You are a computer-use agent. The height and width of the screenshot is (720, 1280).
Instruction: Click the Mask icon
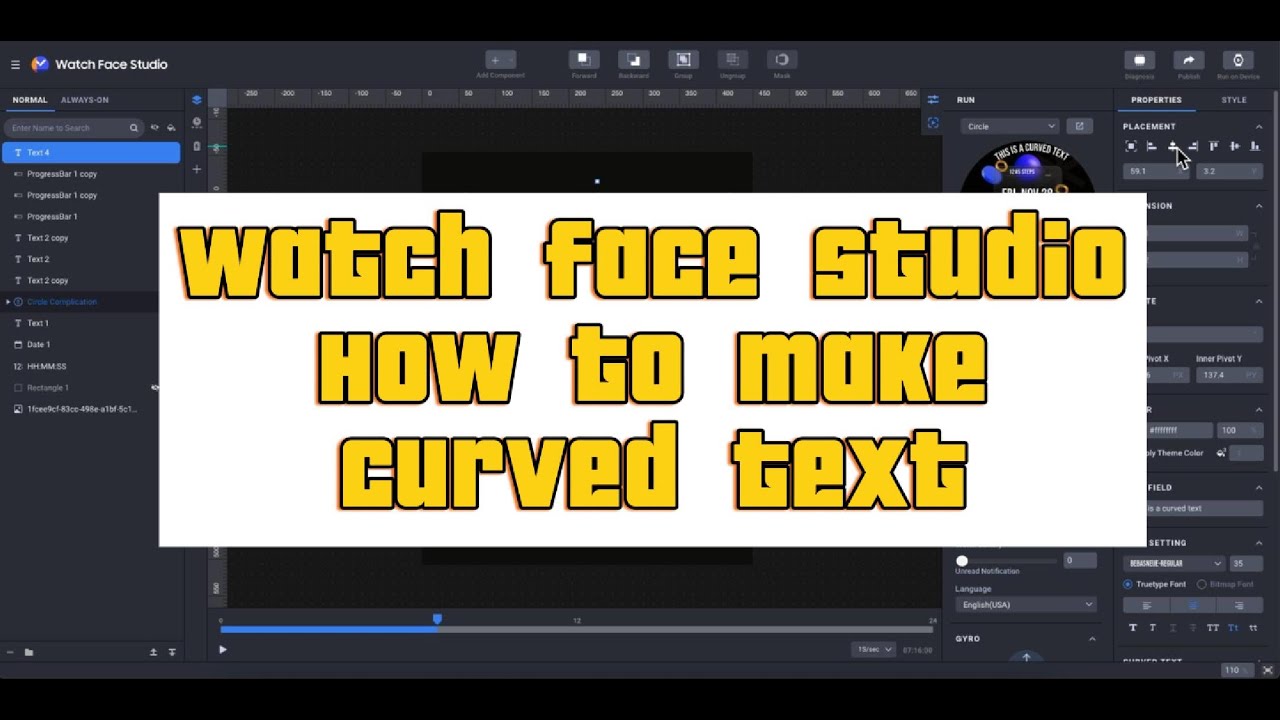coord(782,60)
